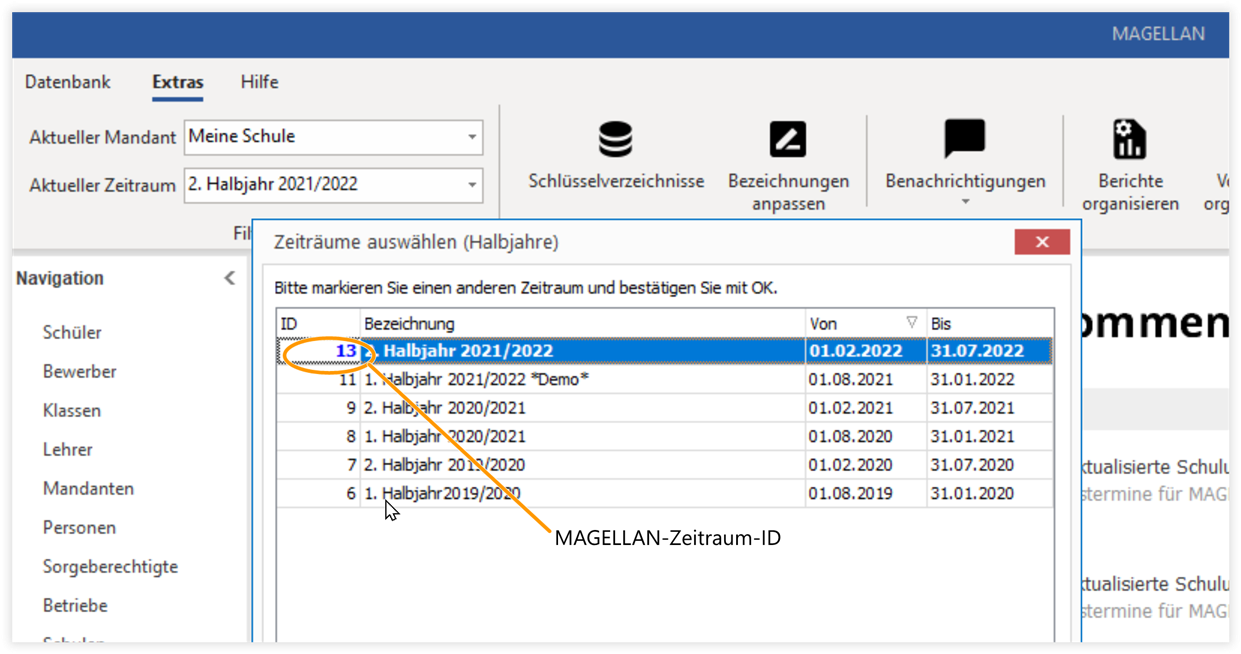Screen dimensions: 1241x654
Task: Click the Berichte organisieren report icon
Action: tap(1129, 139)
